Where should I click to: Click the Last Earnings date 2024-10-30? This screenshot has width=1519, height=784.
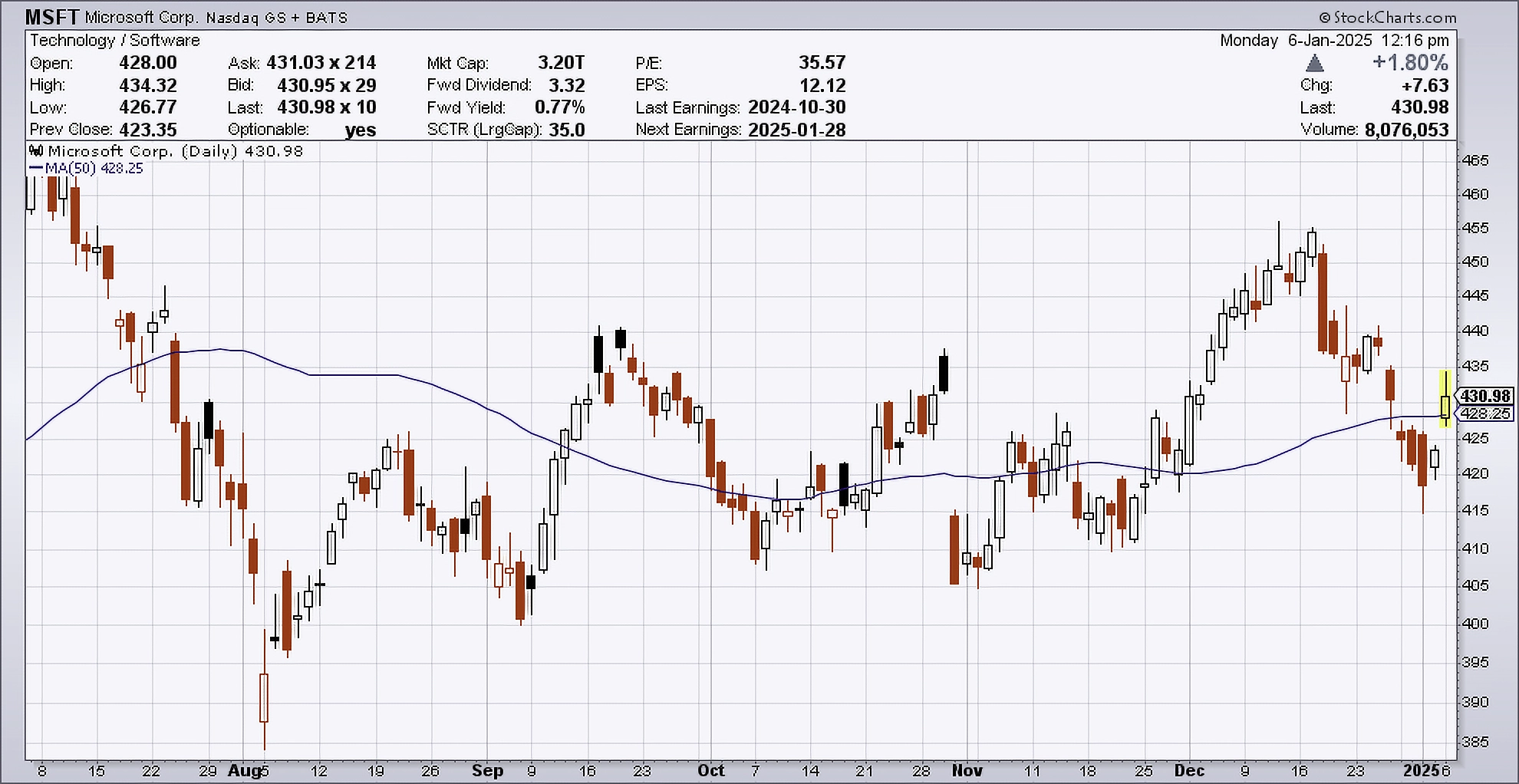pyautogui.click(x=797, y=107)
